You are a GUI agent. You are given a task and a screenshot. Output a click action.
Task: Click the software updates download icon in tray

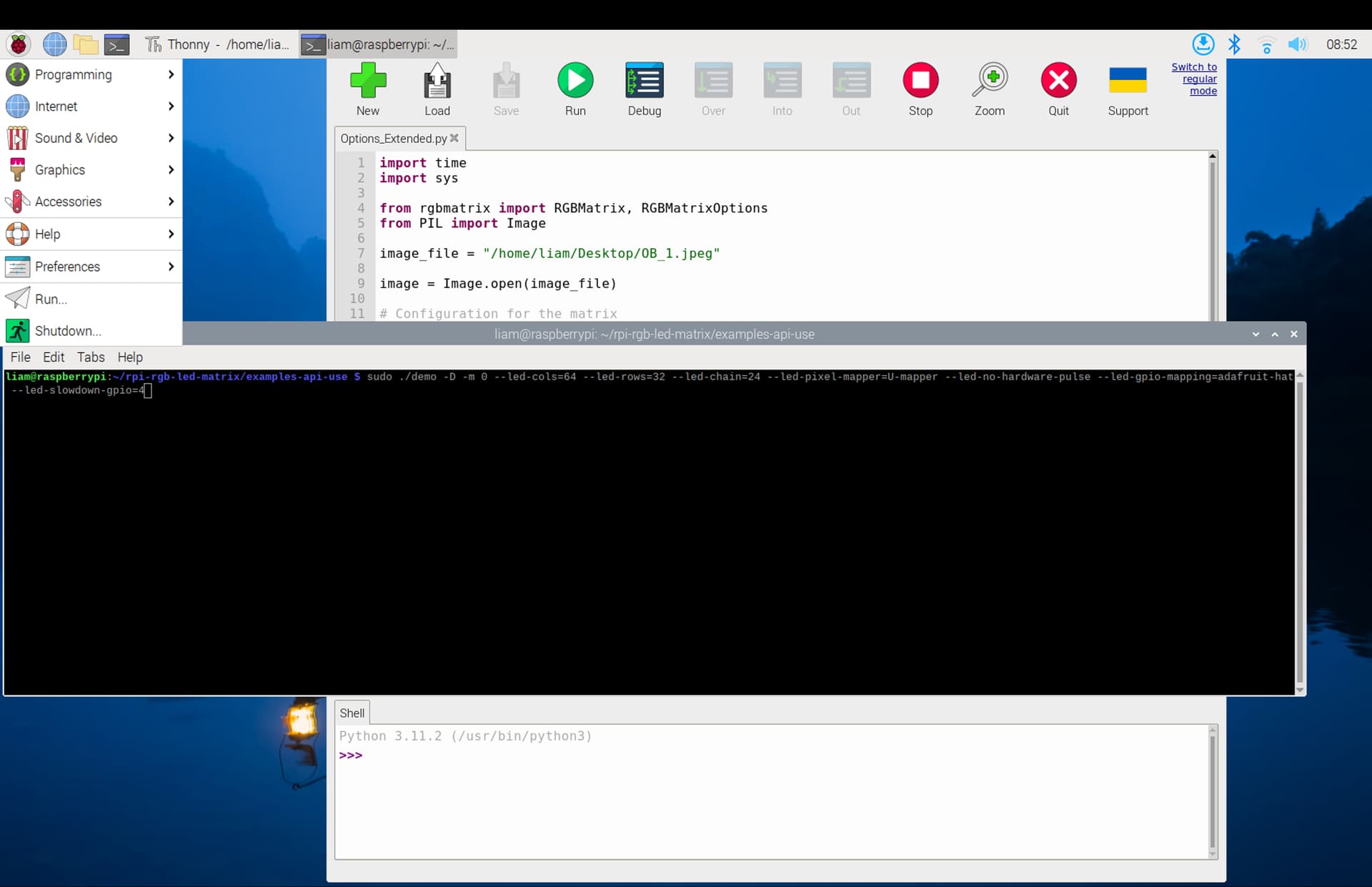pos(1203,44)
